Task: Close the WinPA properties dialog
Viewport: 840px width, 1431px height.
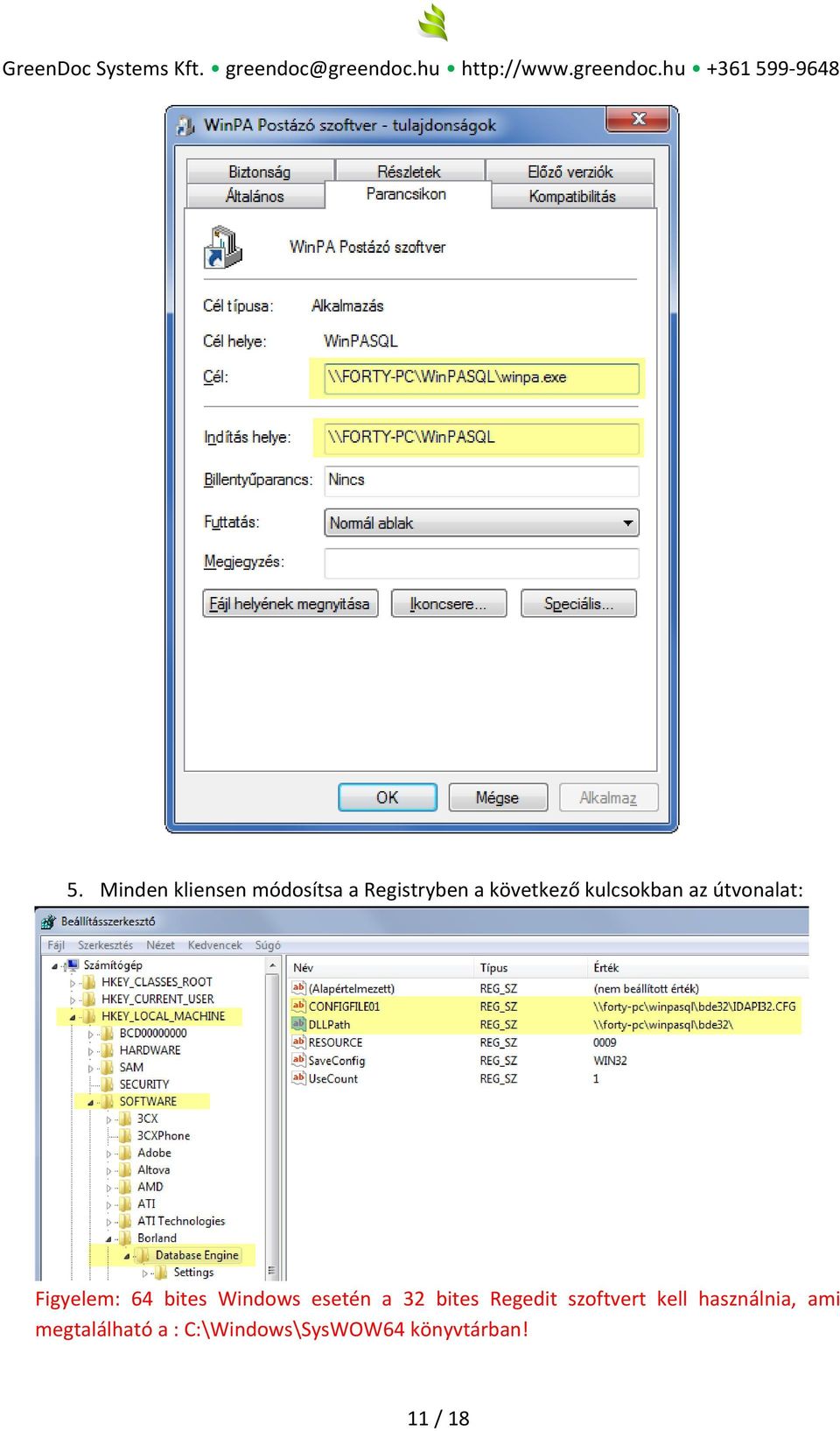Action: tap(639, 119)
